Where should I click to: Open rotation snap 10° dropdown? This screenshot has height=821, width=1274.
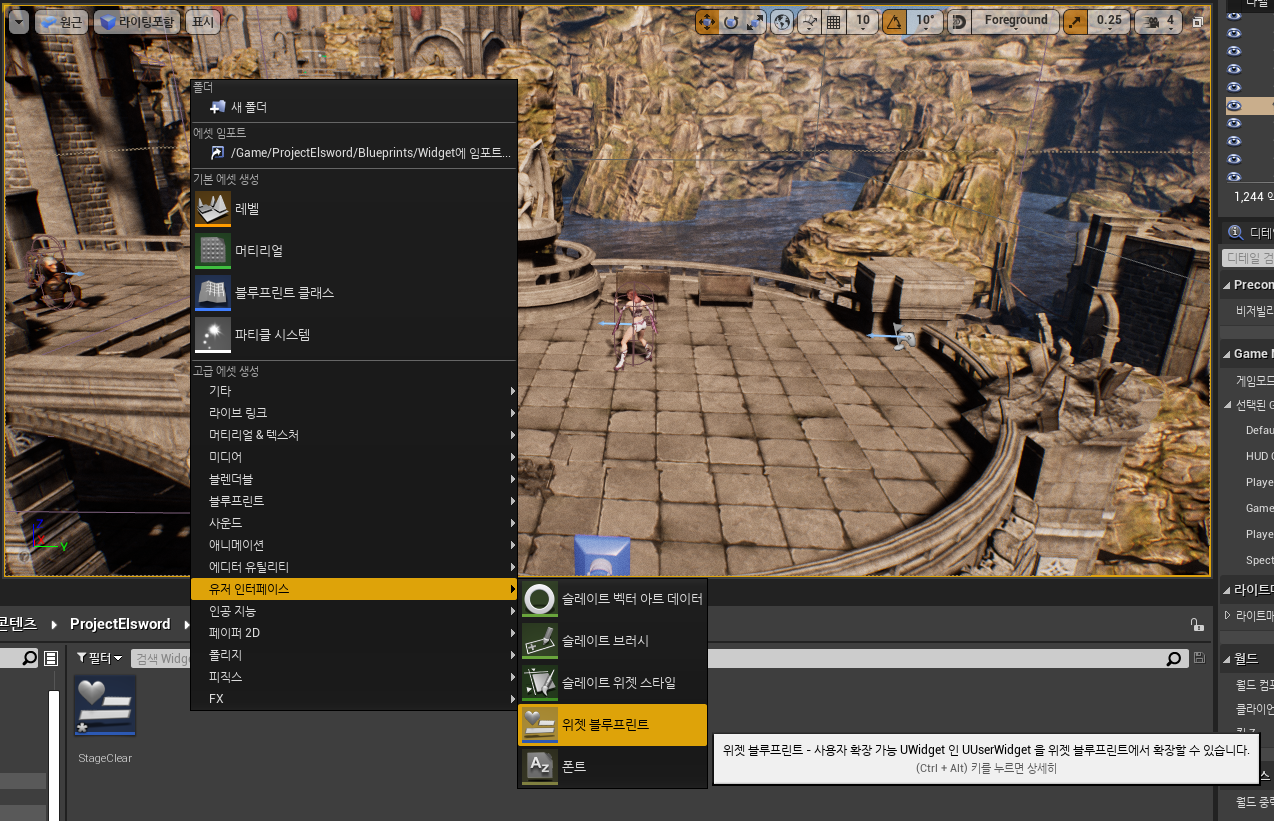(925, 21)
